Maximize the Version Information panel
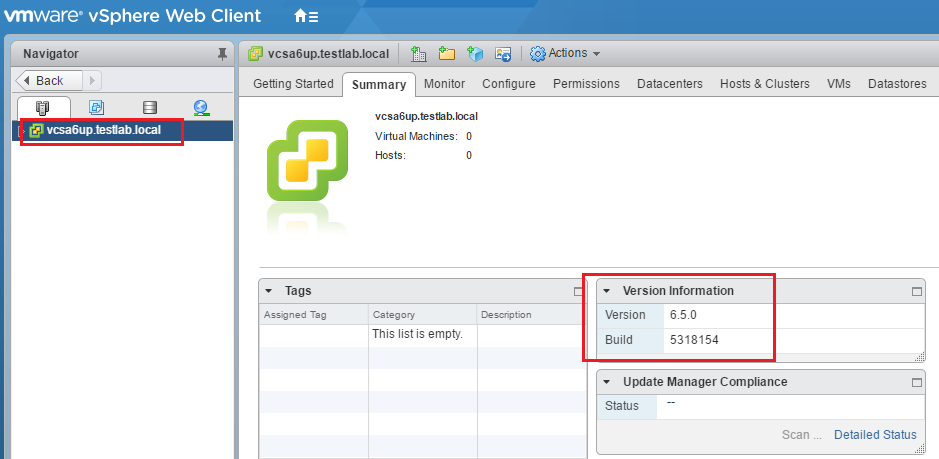 pos(916,292)
